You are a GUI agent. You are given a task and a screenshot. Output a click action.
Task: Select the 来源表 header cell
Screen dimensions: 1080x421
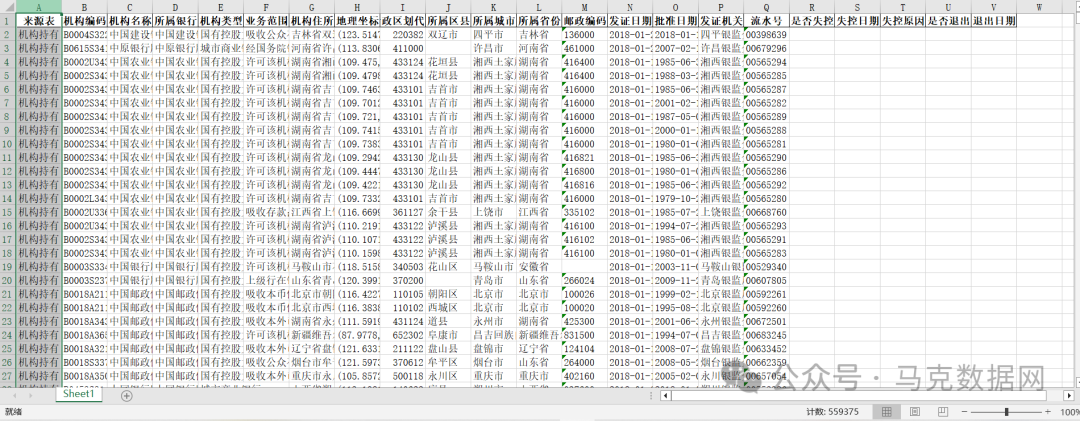pyautogui.click(x=39, y=21)
